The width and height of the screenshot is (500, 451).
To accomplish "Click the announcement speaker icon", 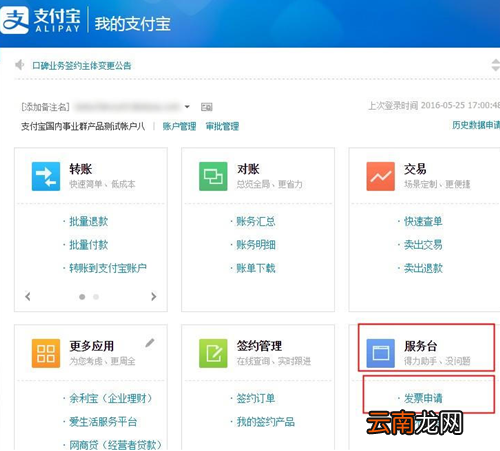I will coord(20,65).
